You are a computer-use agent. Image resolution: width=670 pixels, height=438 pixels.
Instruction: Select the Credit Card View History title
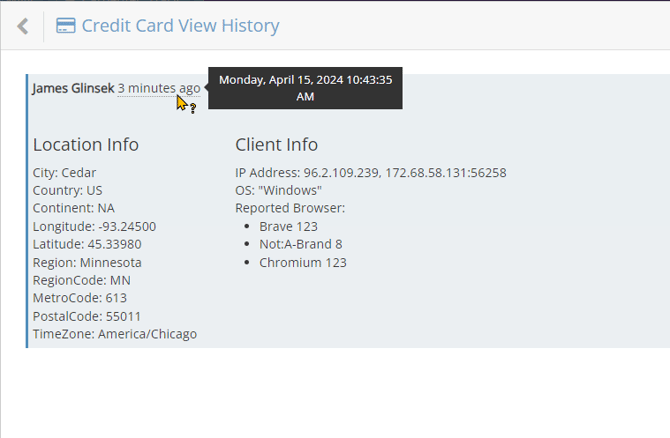click(x=180, y=27)
